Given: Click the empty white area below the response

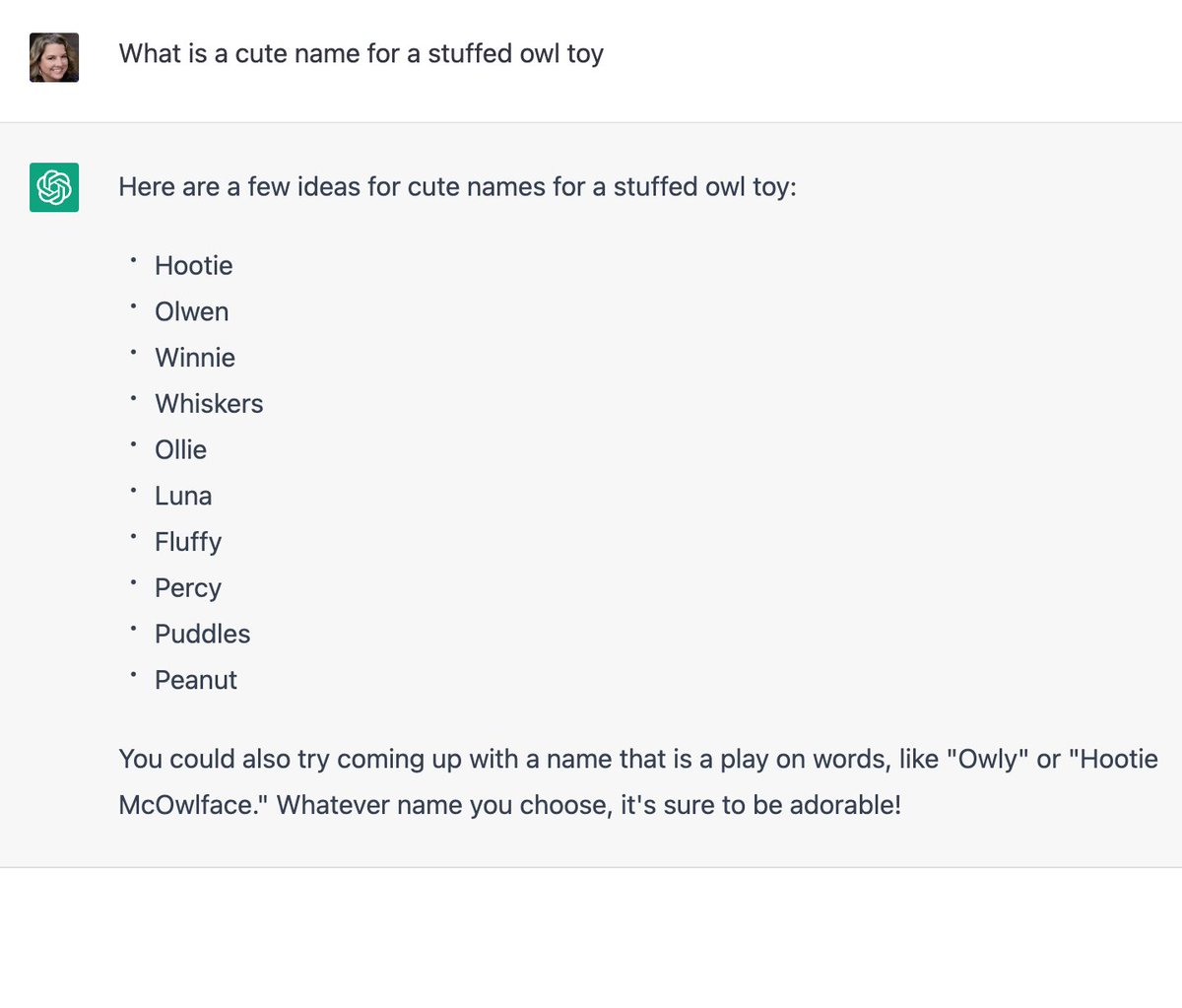Looking at the screenshot, I should click(591, 938).
